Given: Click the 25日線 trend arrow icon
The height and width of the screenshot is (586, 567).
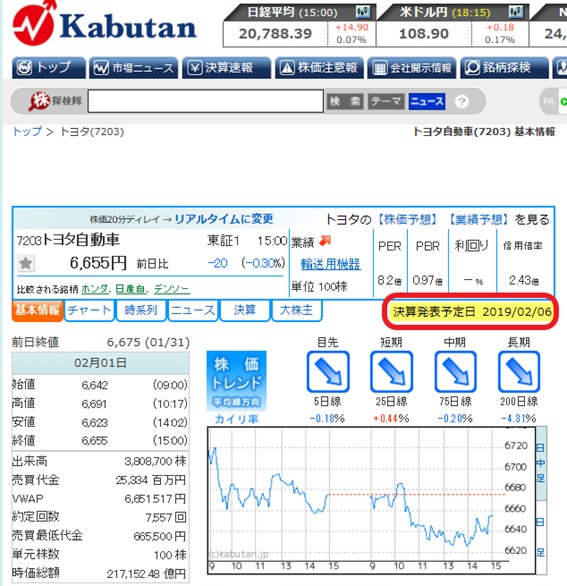Looking at the screenshot, I should point(391,371).
